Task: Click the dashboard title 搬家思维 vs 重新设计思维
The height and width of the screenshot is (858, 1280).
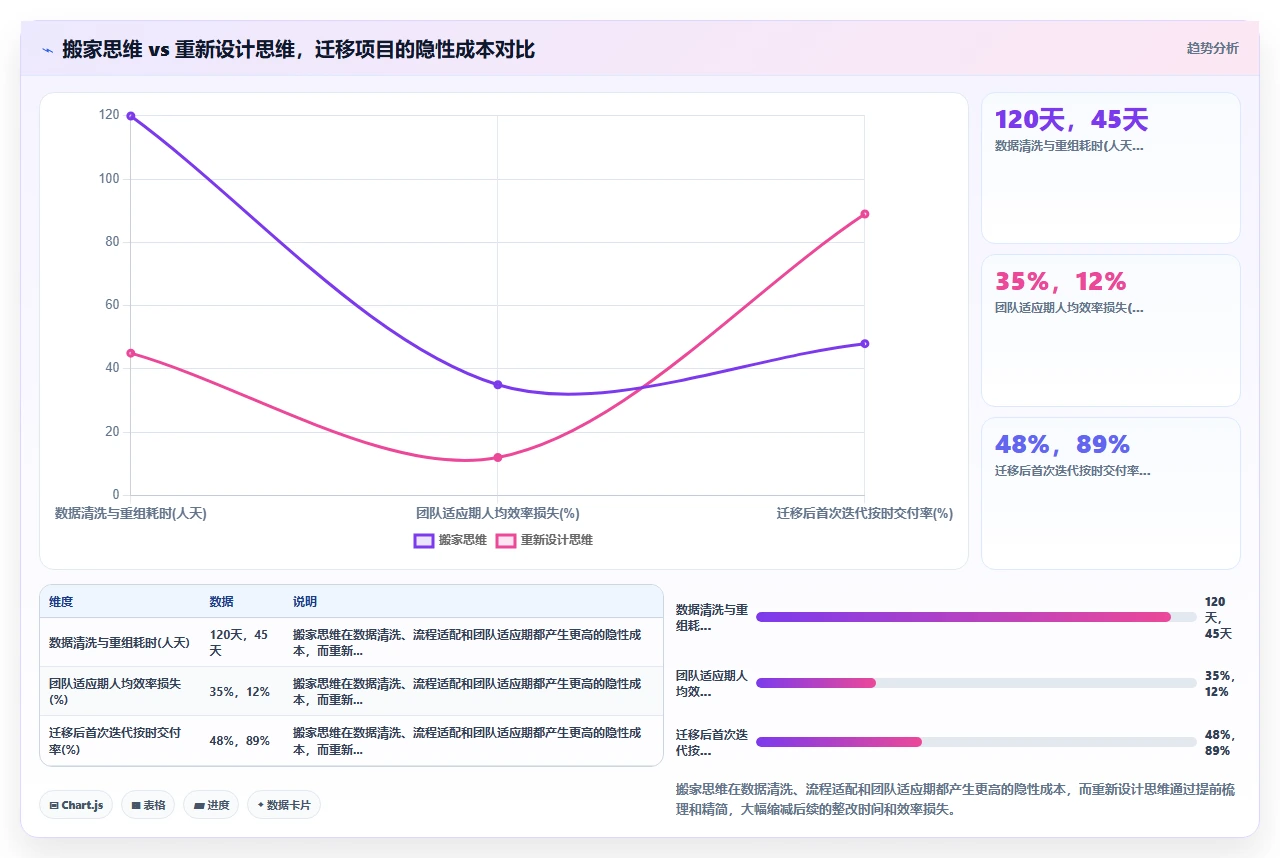Action: pos(298,49)
